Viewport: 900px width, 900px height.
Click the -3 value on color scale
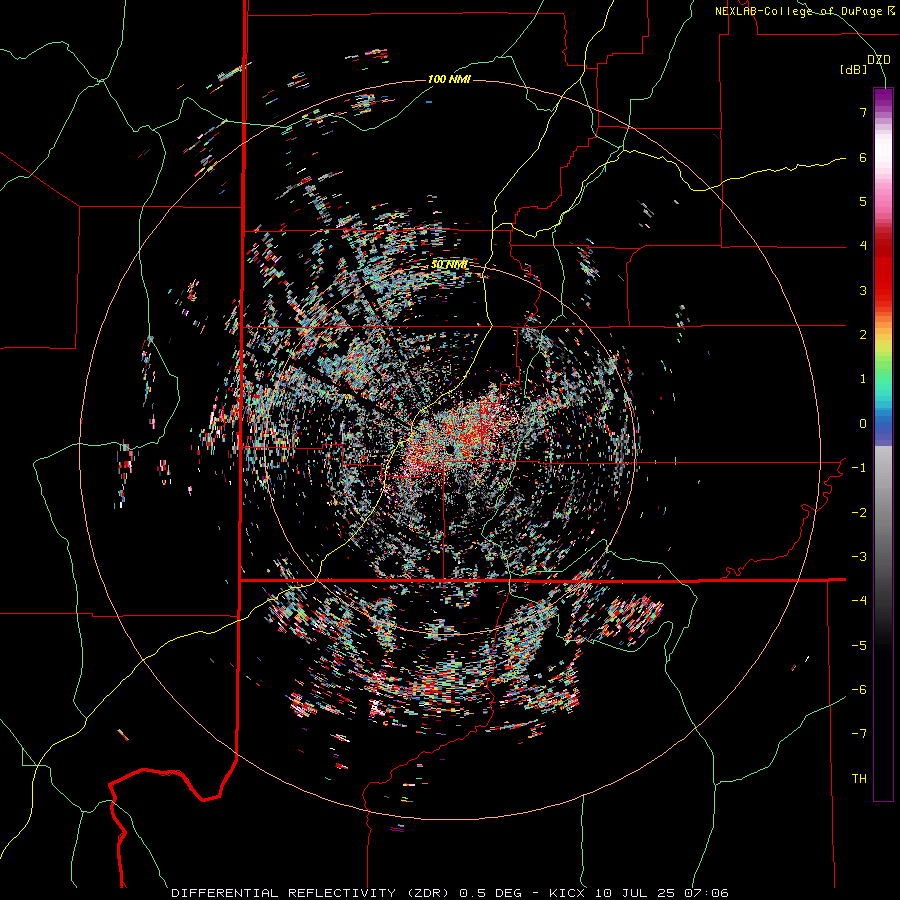(x=859, y=557)
